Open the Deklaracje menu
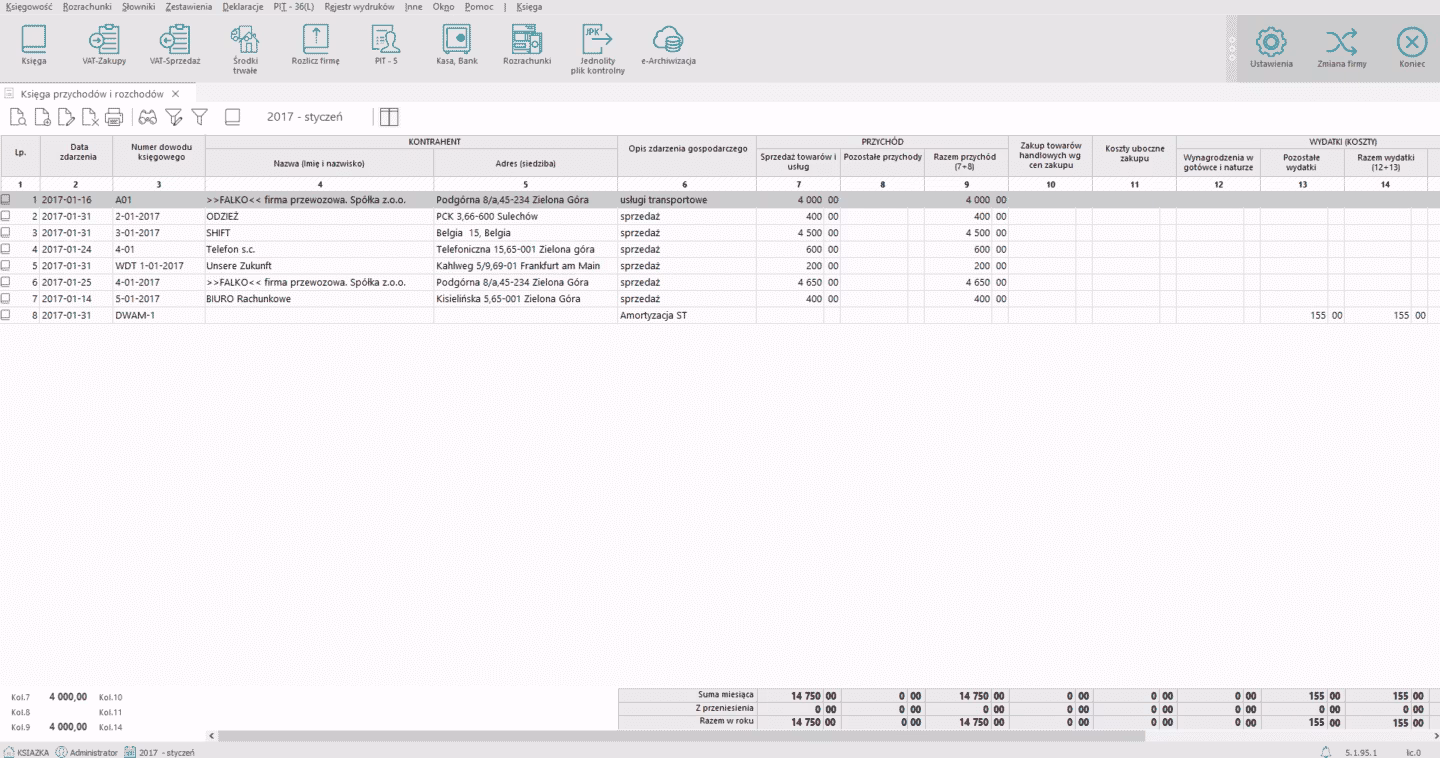The height and width of the screenshot is (758, 1440). click(243, 6)
